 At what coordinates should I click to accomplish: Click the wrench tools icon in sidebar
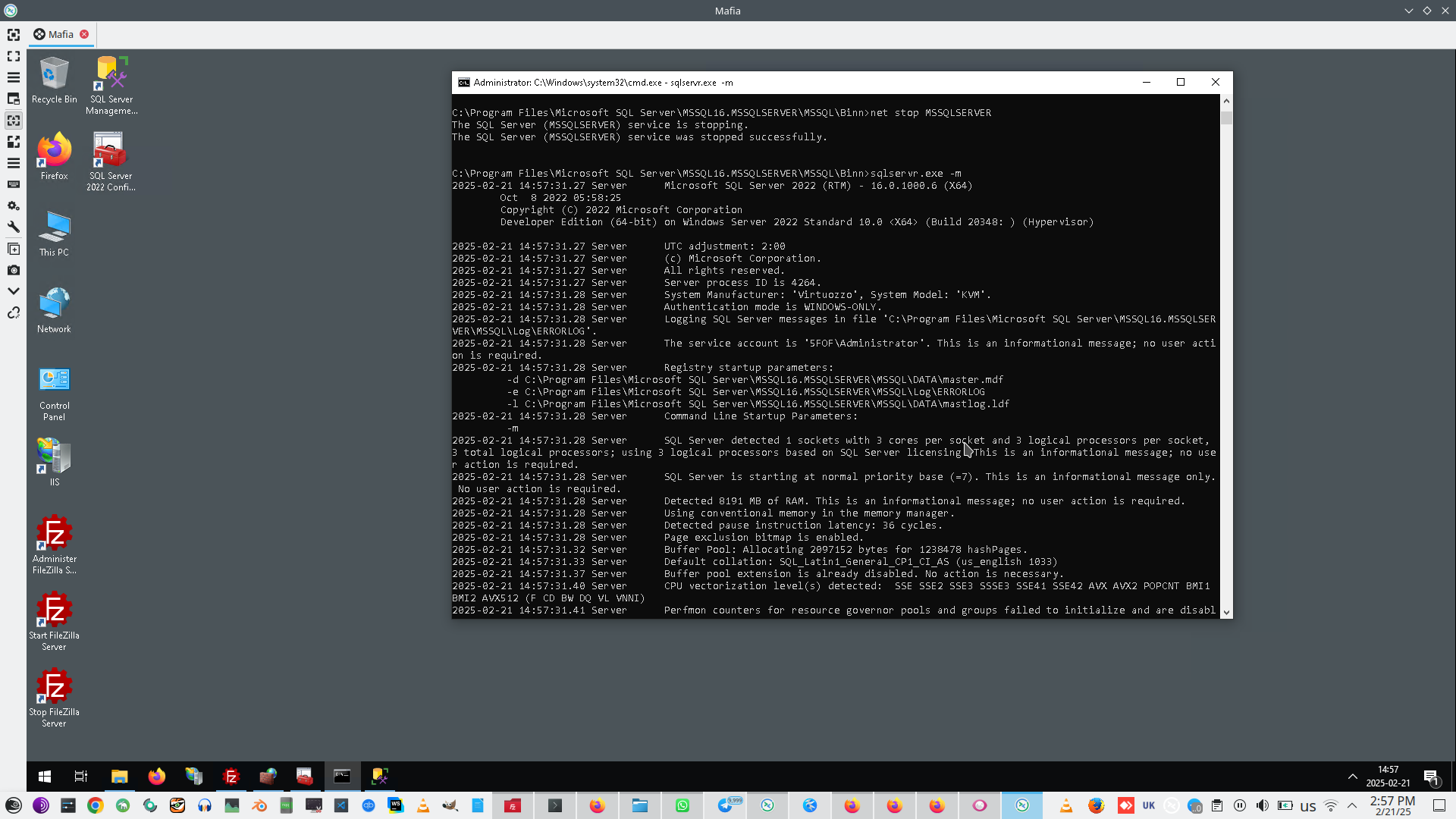point(13,227)
